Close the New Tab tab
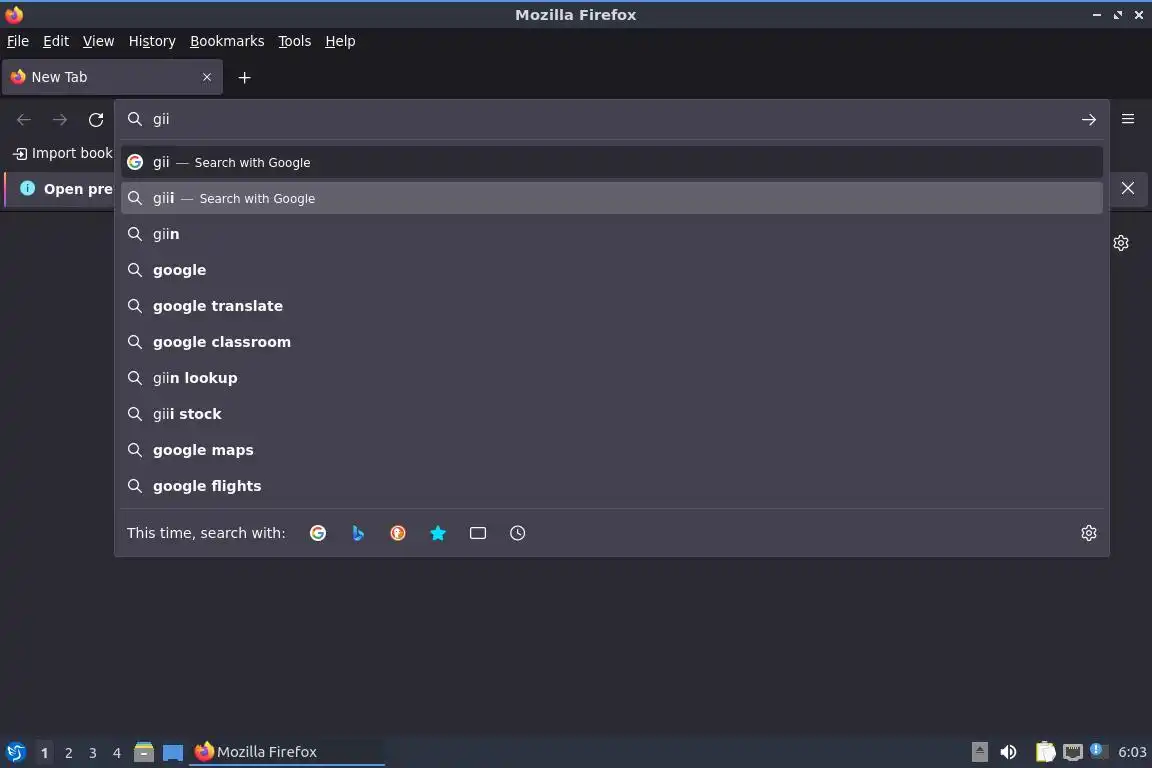 click(x=206, y=77)
